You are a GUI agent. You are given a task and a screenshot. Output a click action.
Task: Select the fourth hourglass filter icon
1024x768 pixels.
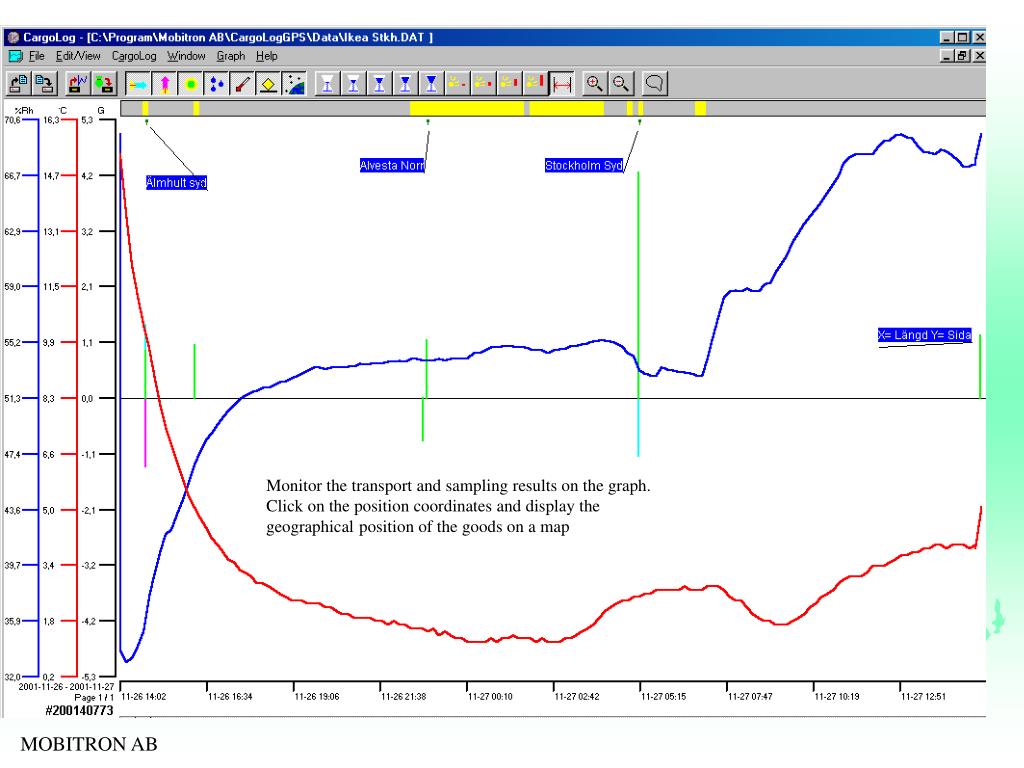coord(406,84)
